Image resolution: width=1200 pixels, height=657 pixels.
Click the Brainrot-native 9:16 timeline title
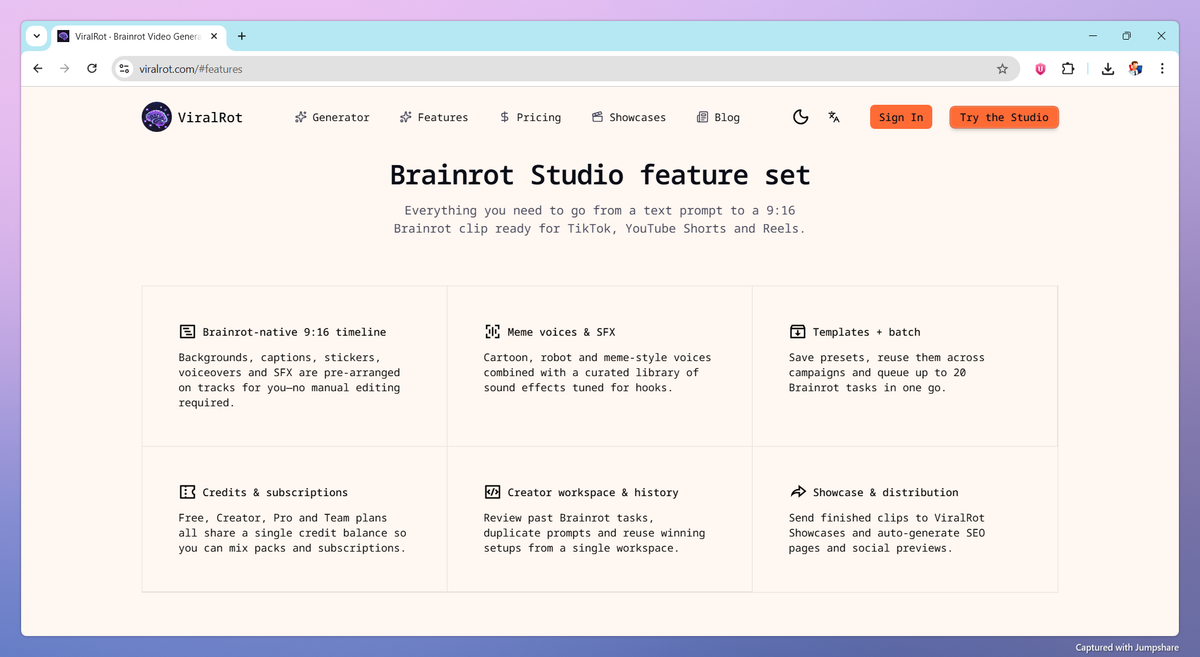pyautogui.click(x=294, y=332)
